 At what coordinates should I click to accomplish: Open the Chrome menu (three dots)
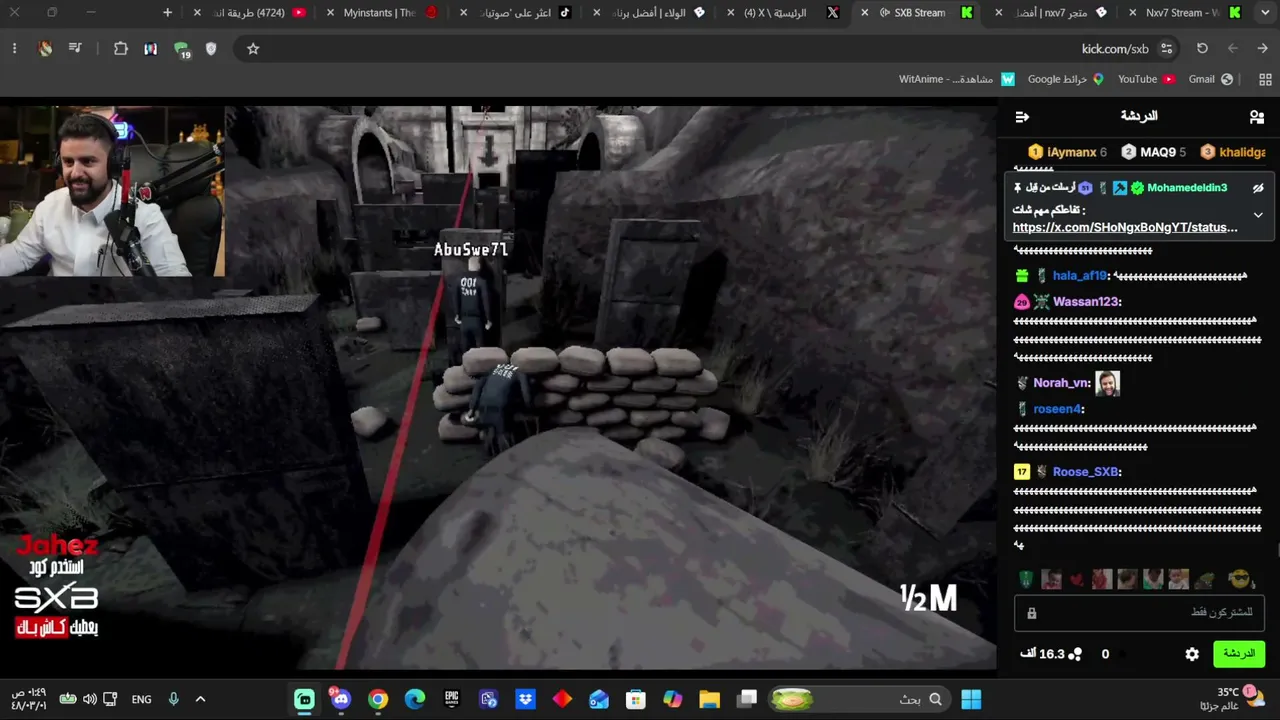tap(14, 49)
